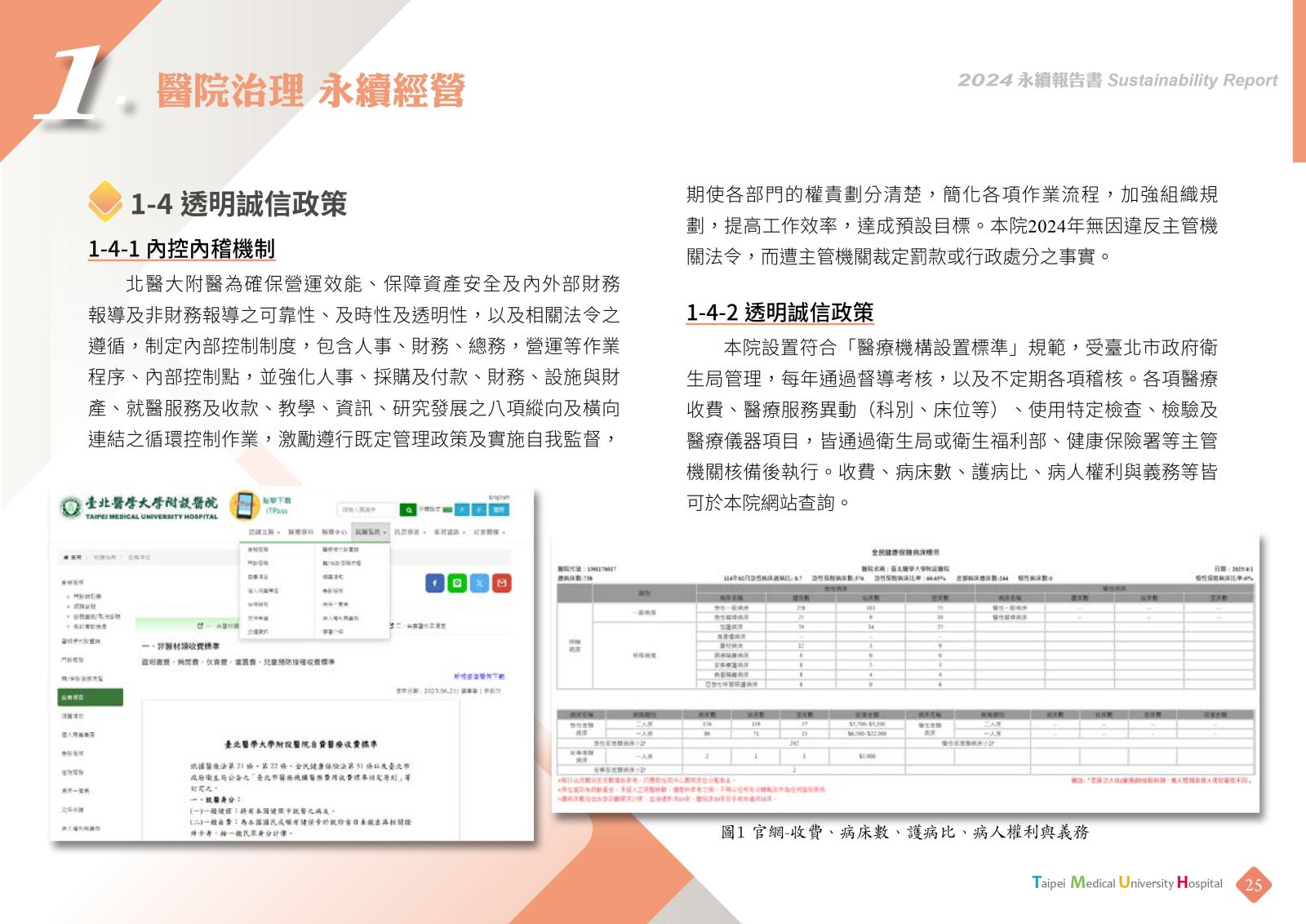
Task: Click the blue download link above the document
Action: pos(480,676)
